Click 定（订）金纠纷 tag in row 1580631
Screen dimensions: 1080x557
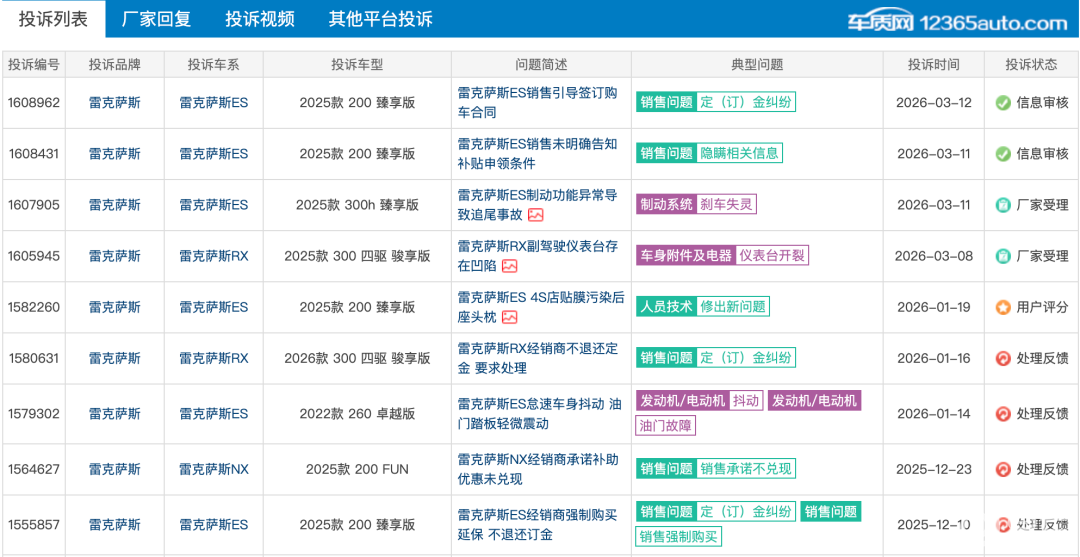tap(746, 358)
